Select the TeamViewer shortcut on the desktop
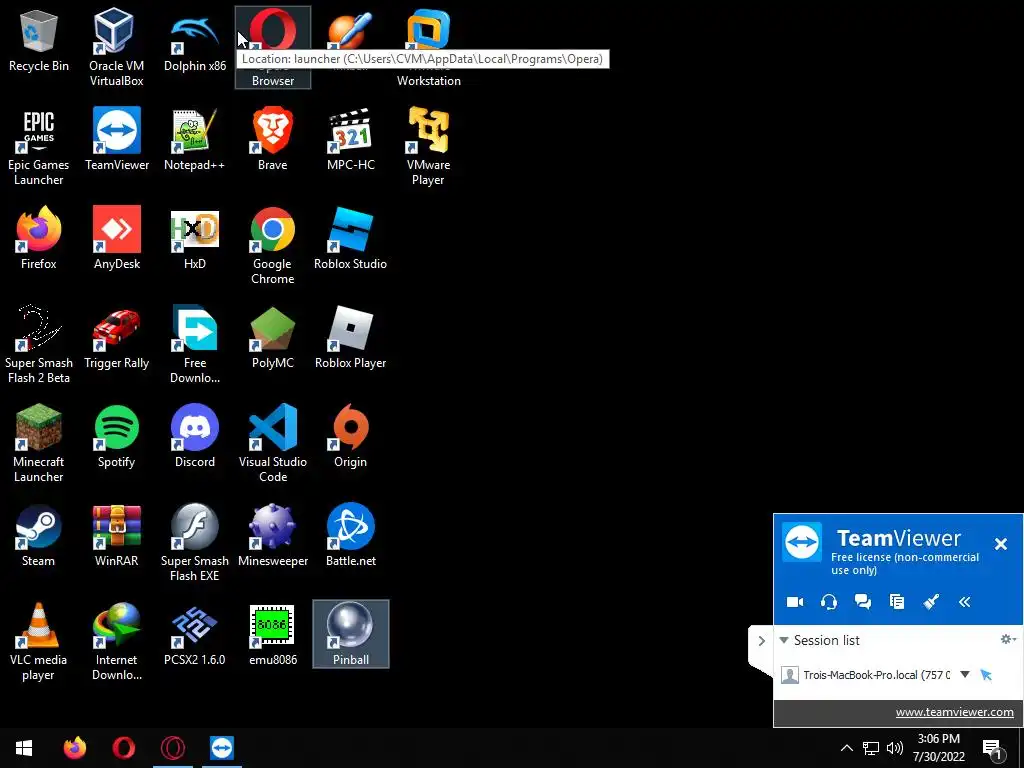1024x768 pixels. pos(116,140)
